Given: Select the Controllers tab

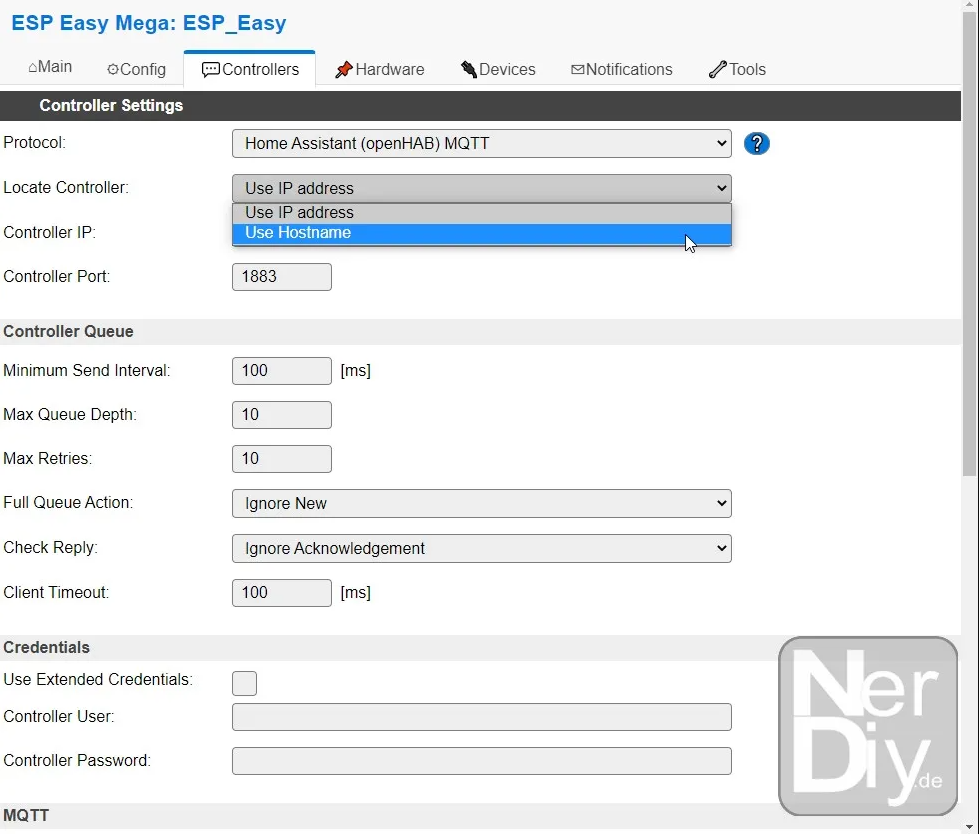Looking at the screenshot, I should pyautogui.click(x=250, y=70).
